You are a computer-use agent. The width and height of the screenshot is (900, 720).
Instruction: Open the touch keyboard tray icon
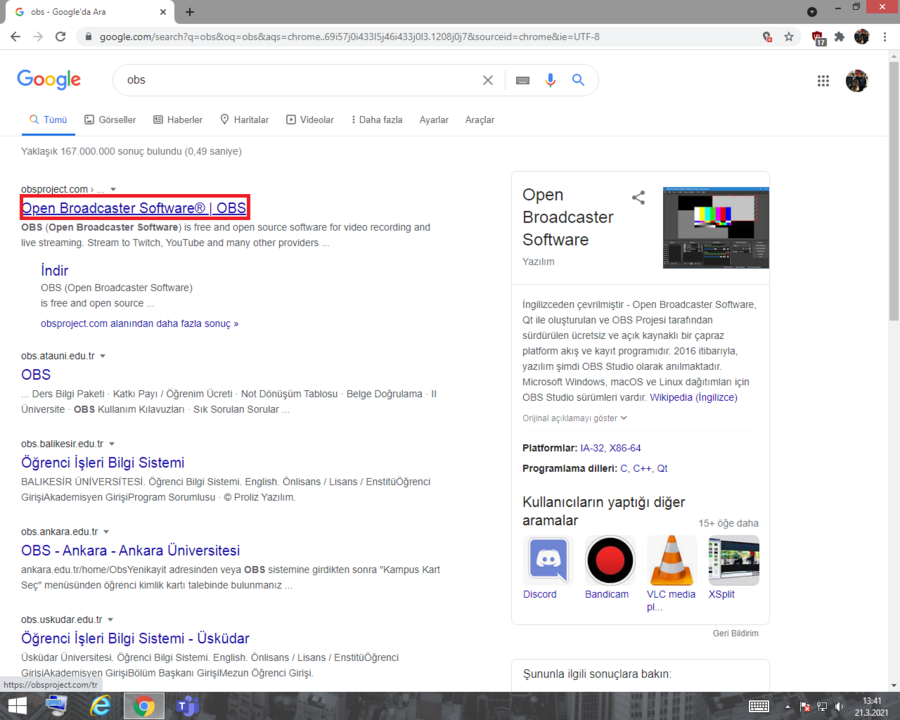[x=758, y=706]
